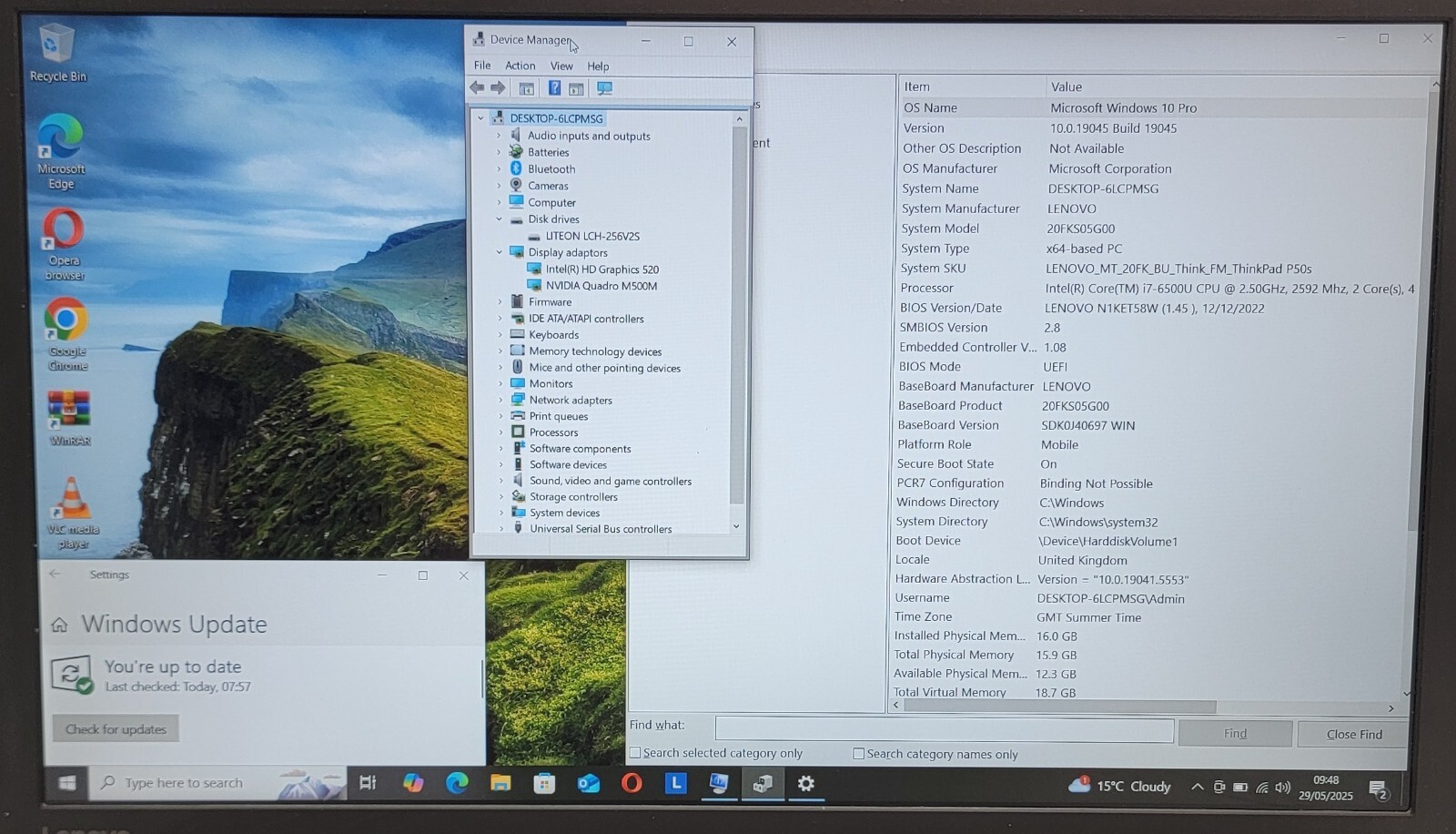Click the back arrow in Settings window
The image size is (1456, 834).
[x=56, y=575]
